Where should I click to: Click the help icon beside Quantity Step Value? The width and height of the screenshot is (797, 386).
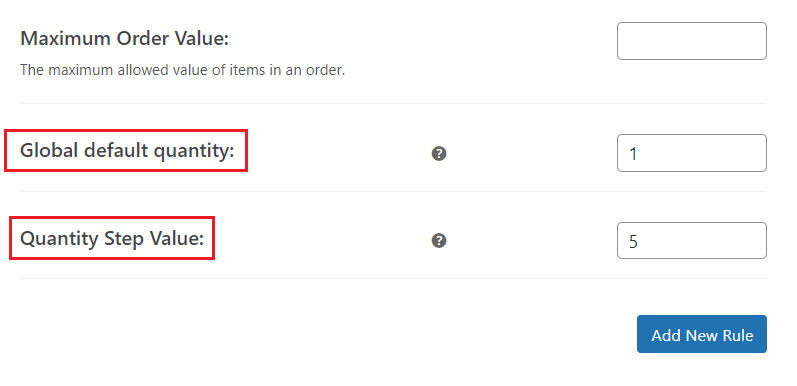[439, 241]
